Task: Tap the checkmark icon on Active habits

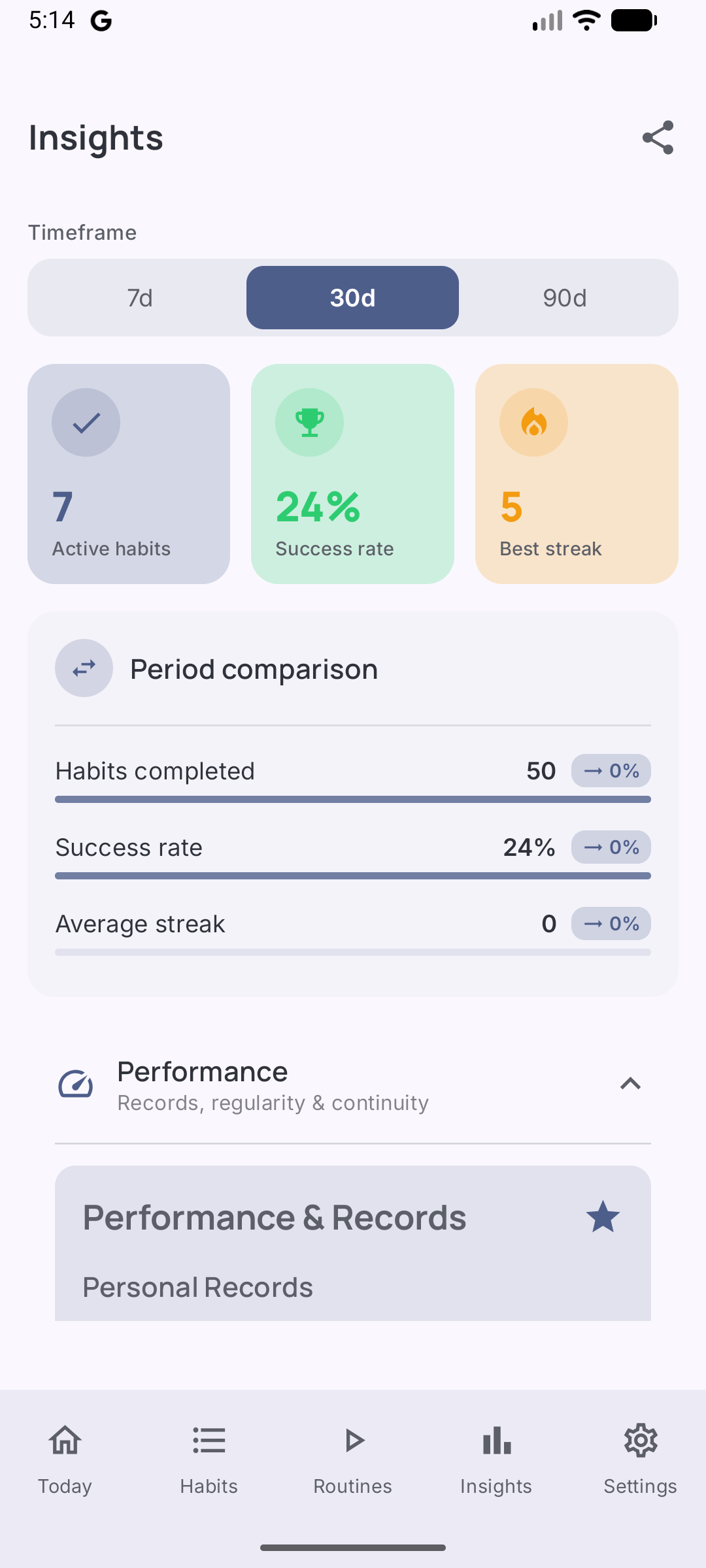Action: [86, 423]
